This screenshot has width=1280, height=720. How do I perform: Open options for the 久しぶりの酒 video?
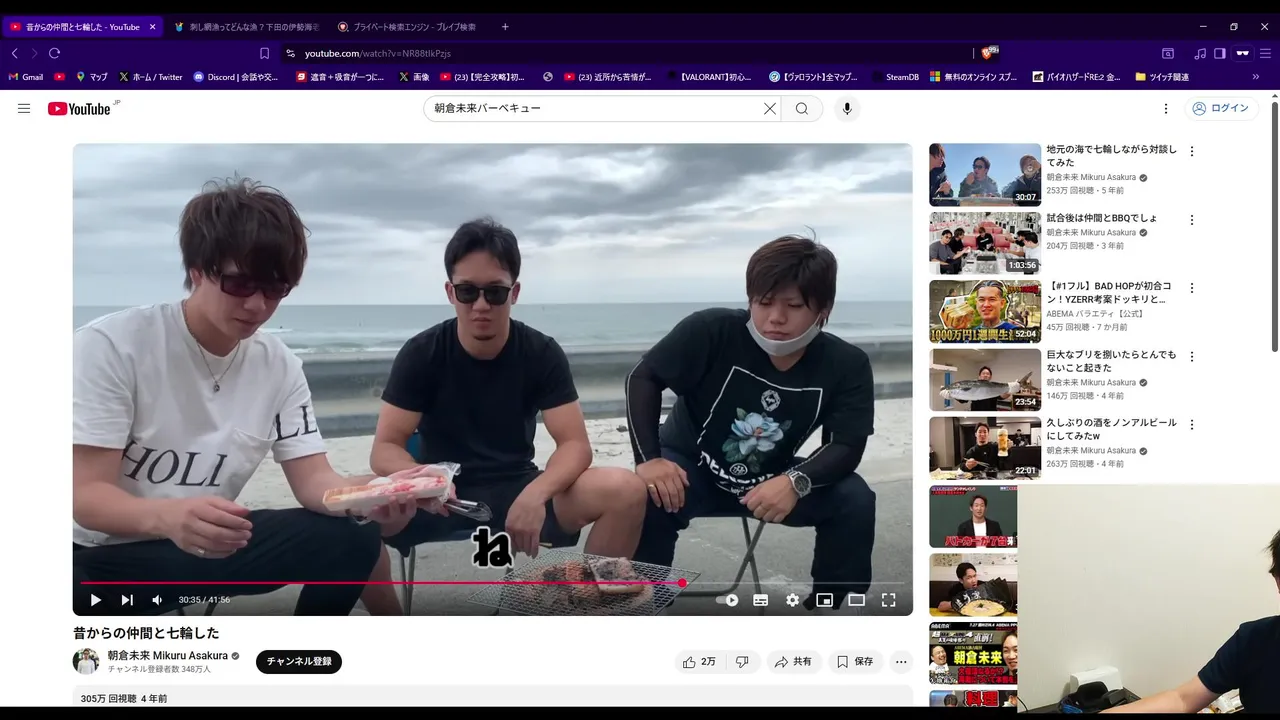coord(1191,423)
